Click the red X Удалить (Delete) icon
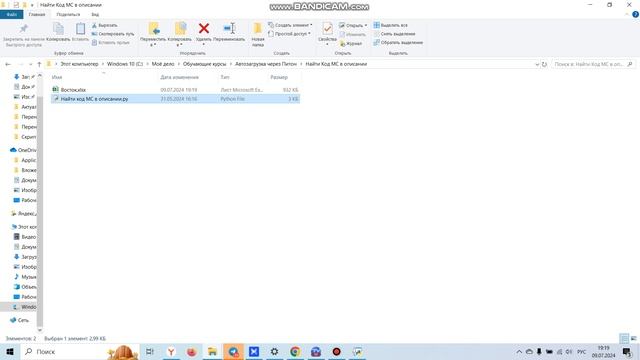The height and width of the screenshot is (360, 640). point(204,29)
